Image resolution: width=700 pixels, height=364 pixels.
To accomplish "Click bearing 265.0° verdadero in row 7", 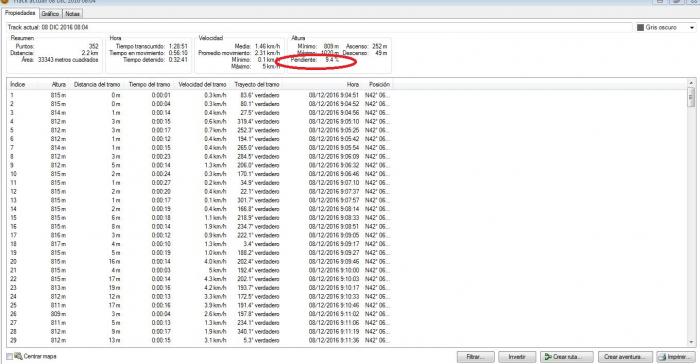I will [x=258, y=148].
